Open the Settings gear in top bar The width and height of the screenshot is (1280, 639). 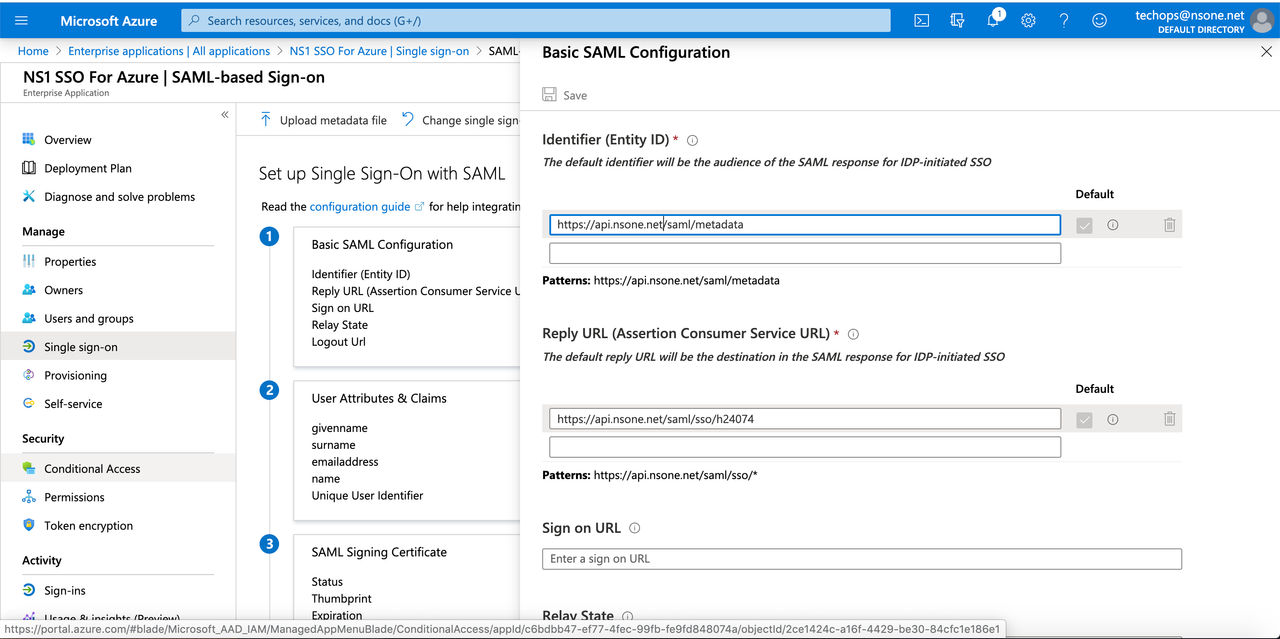point(1028,20)
